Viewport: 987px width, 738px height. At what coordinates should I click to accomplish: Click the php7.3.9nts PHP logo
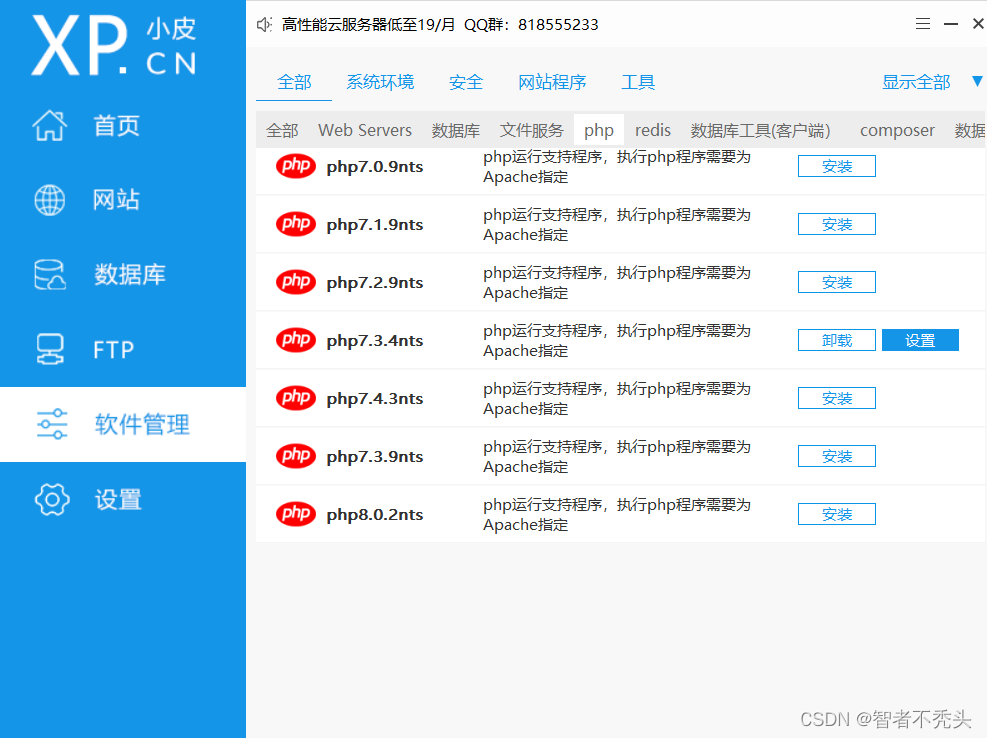pyautogui.click(x=296, y=456)
